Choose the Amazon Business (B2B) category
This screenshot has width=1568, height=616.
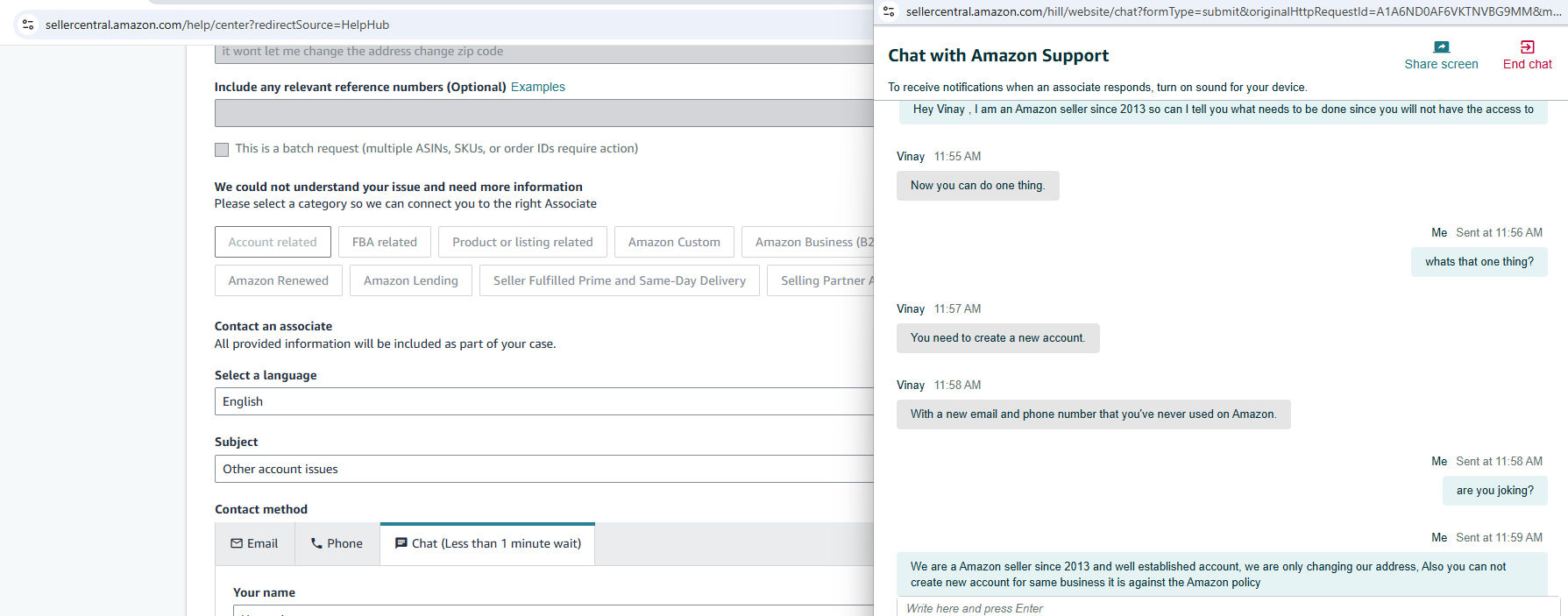coord(808,242)
